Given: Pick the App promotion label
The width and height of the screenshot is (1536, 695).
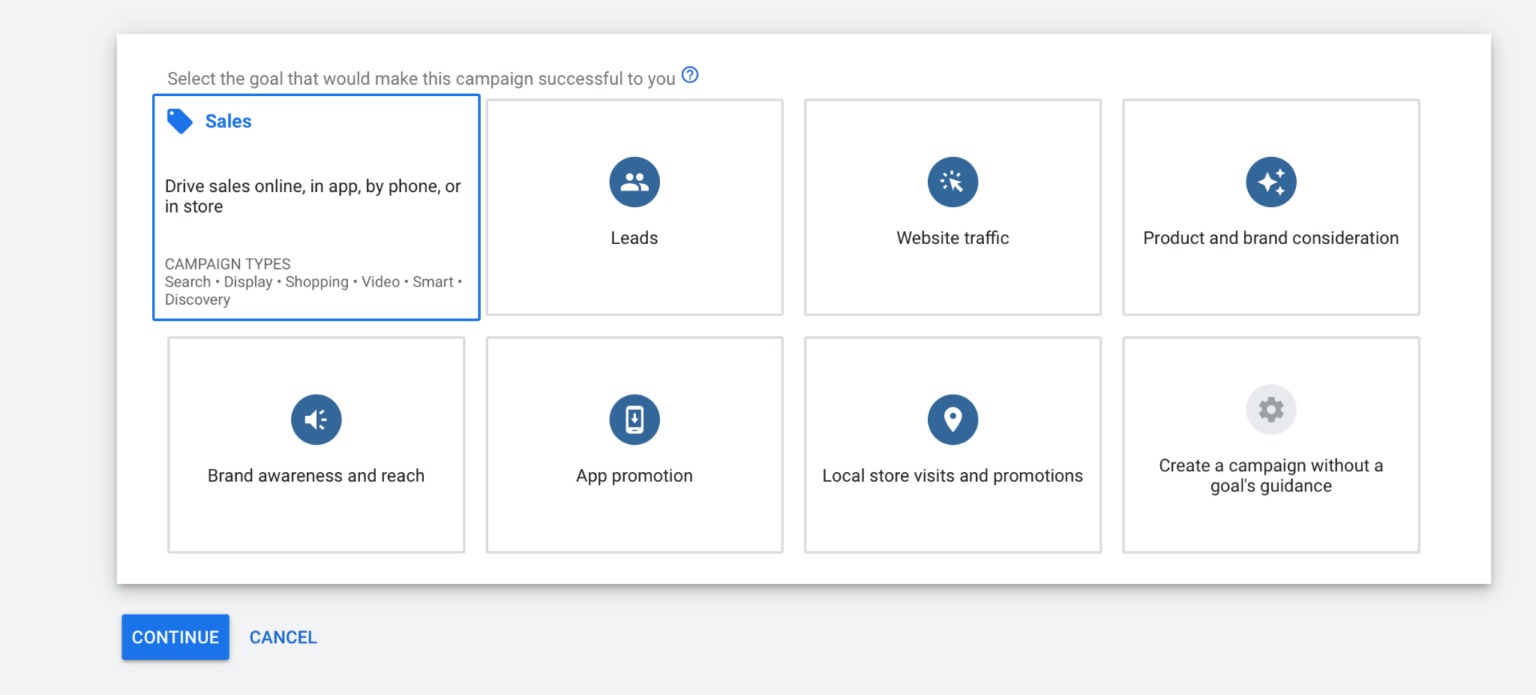Looking at the screenshot, I should tap(634, 476).
